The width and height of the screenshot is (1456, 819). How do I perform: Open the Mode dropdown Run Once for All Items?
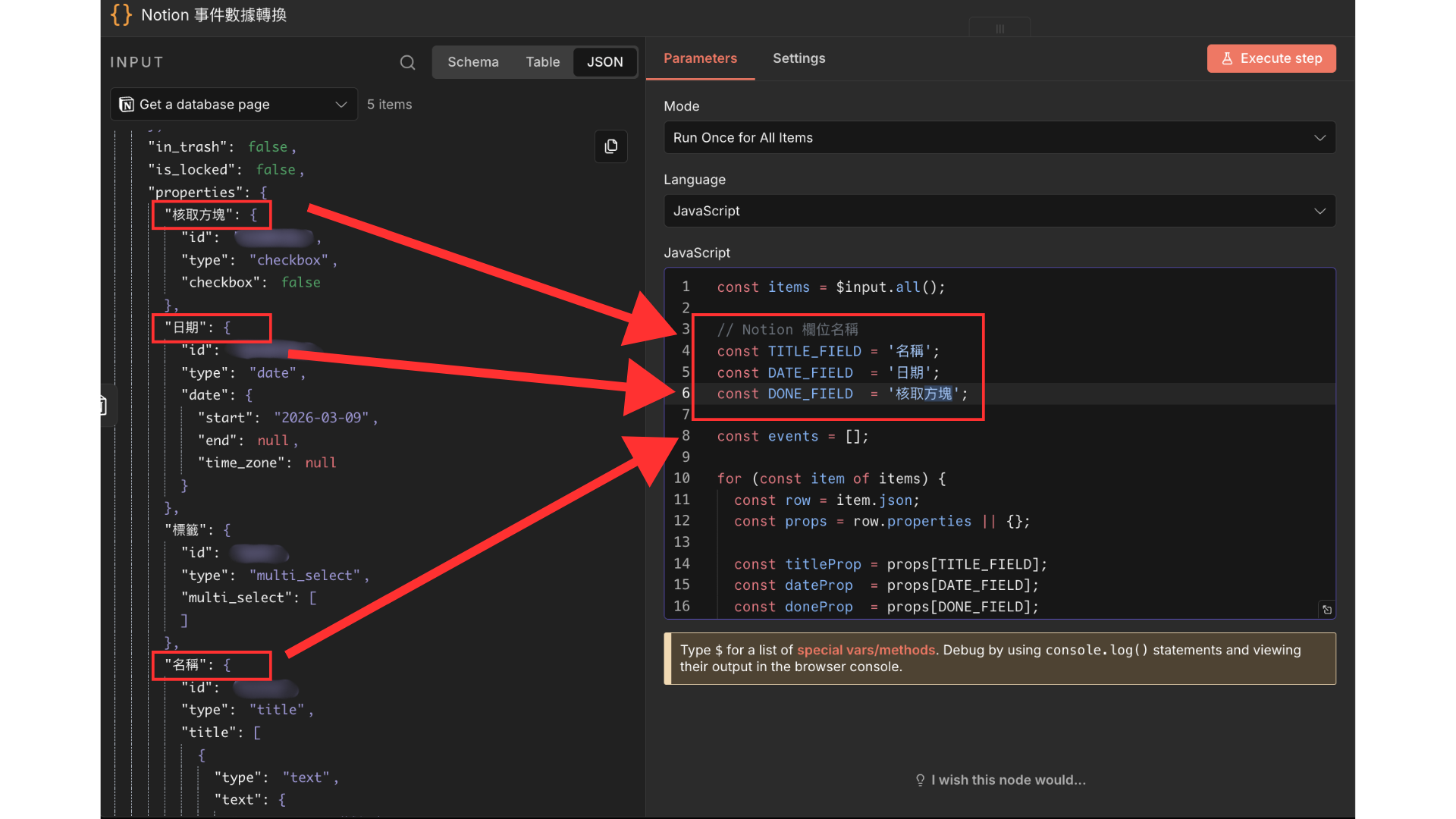pos(999,138)
